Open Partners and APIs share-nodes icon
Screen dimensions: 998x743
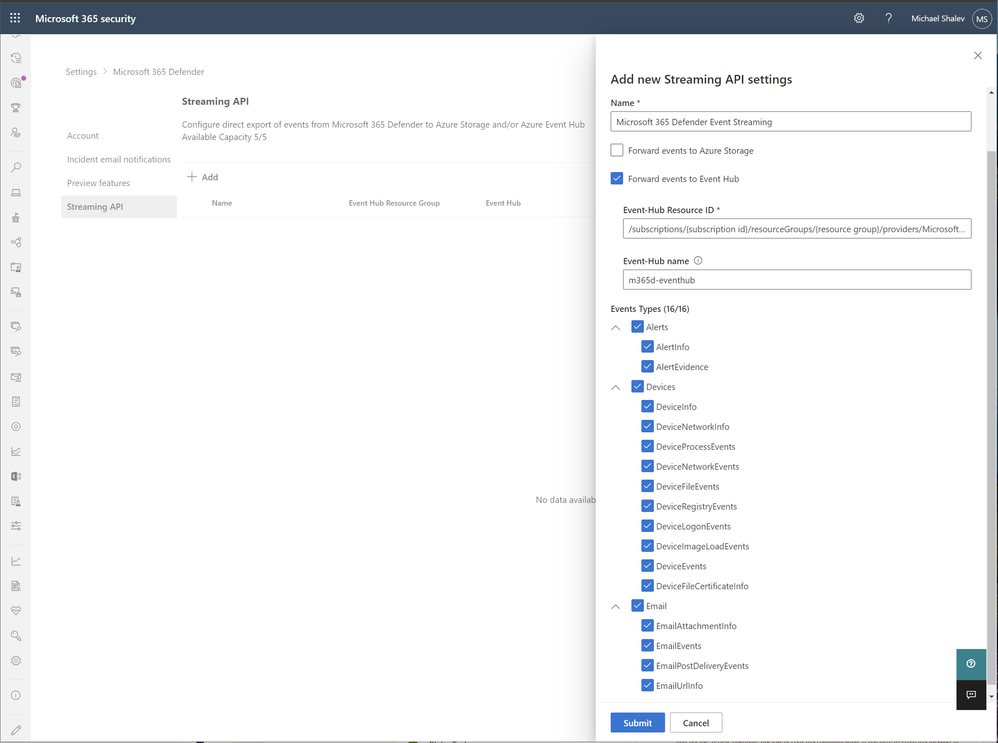point(16,243)
